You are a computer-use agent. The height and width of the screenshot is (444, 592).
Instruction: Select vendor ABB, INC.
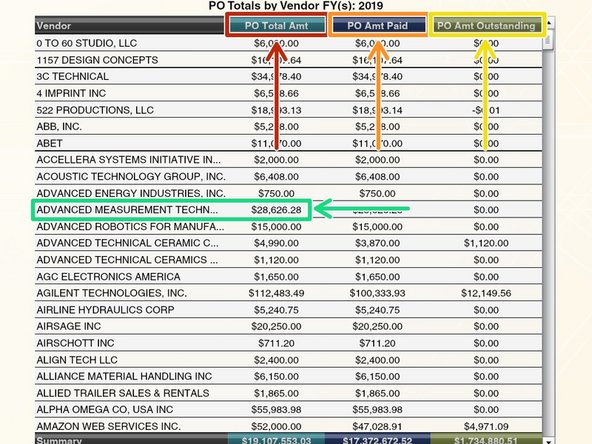[59, 126]
